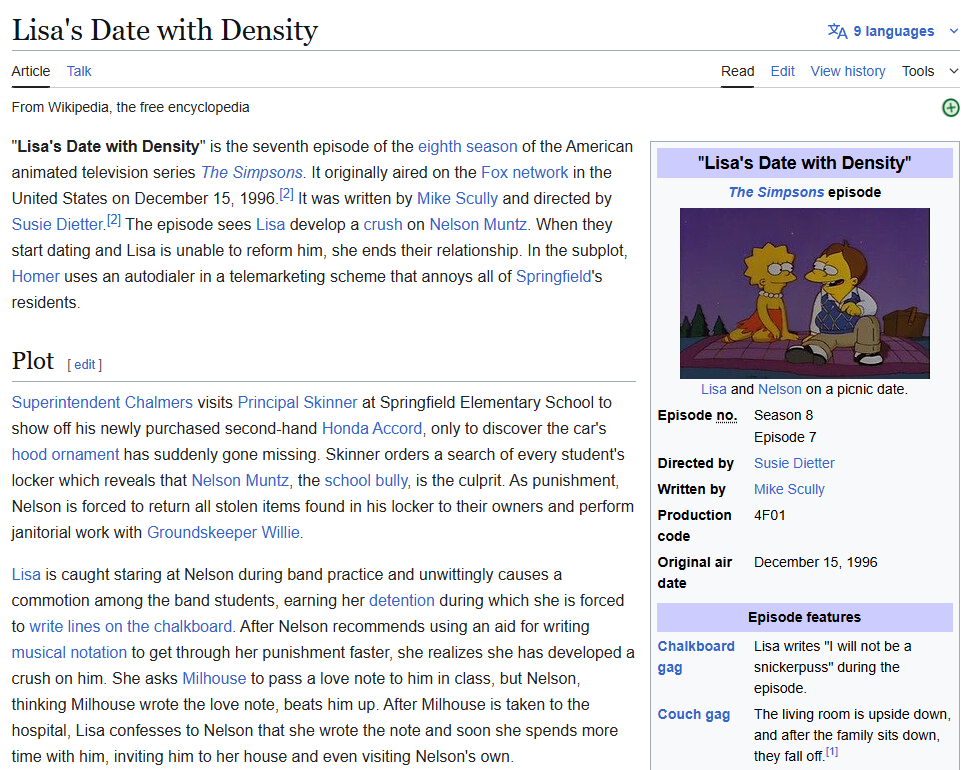Select the Read tab
Viewport: 966px width, 770px height.
pos(737,71)
